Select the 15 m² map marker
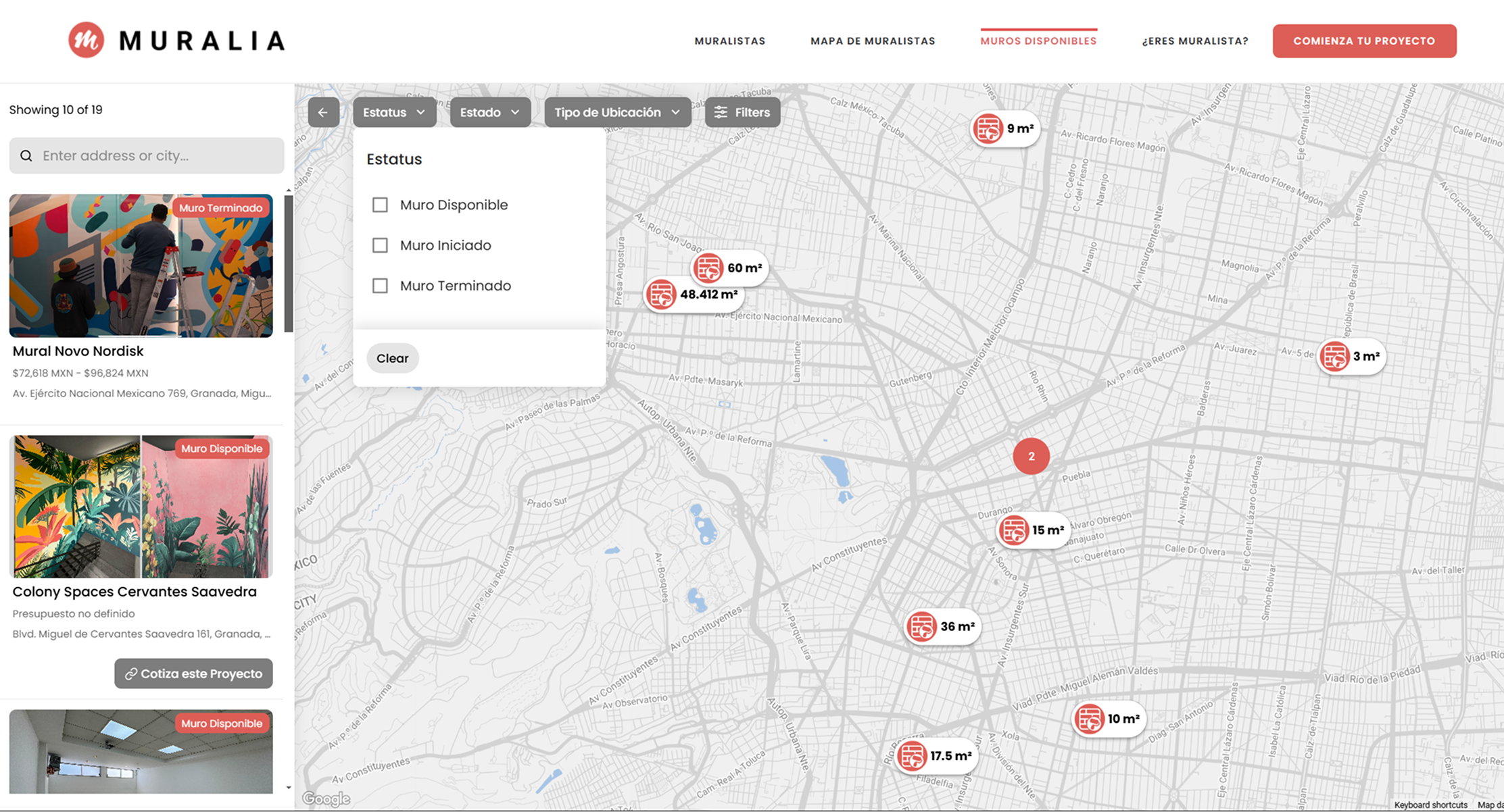The height and width of the screenshot is (812, 1504). pos(1033,530)
